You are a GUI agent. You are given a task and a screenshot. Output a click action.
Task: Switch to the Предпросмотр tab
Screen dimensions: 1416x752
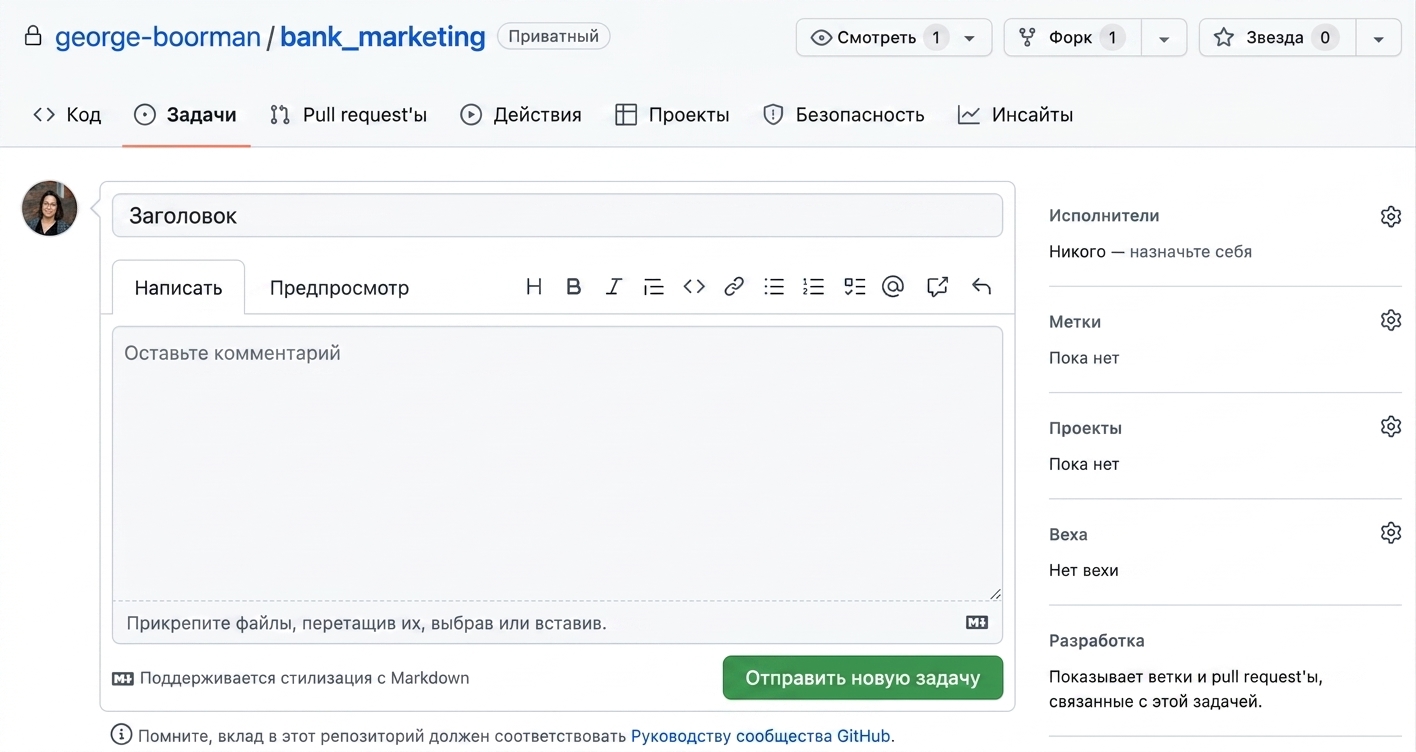coord(339,287)
